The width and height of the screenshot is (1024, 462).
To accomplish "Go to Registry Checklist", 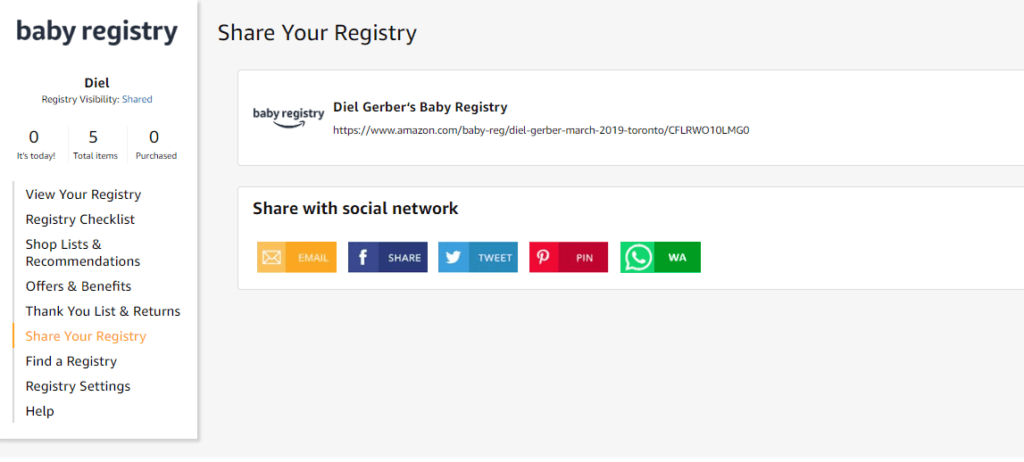I will [80, 220].
